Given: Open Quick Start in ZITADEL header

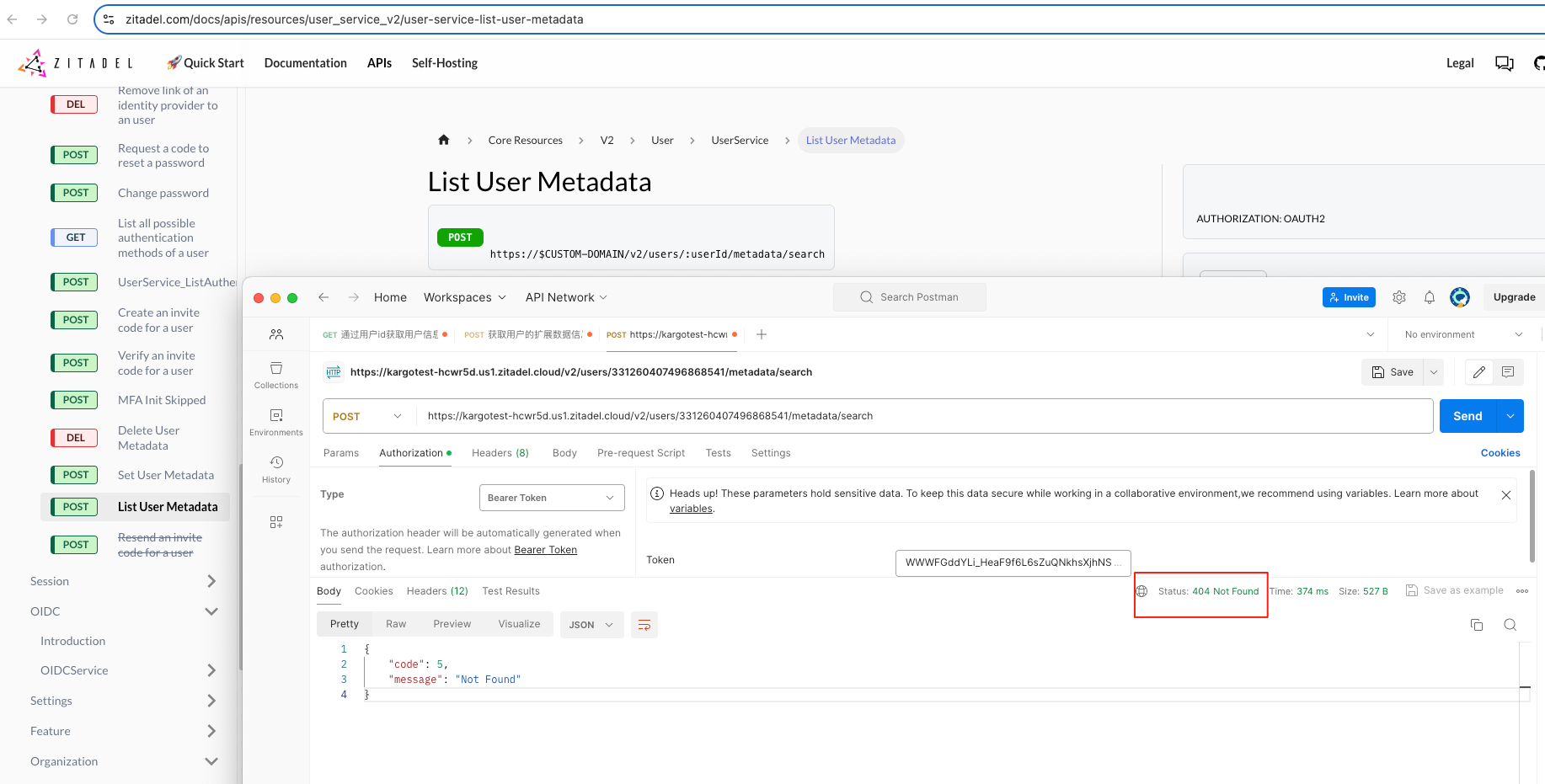Looking at the screenshot, I should [205, 63].
